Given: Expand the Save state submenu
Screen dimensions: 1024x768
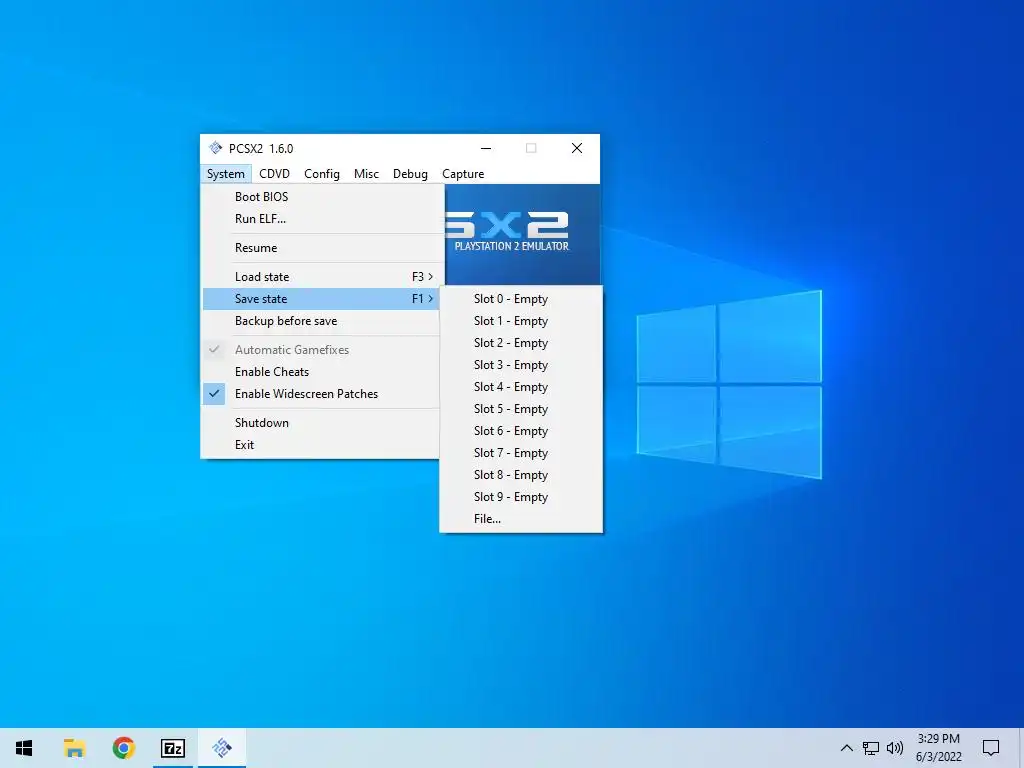Looking at the screenshot, I should point(320,298).
